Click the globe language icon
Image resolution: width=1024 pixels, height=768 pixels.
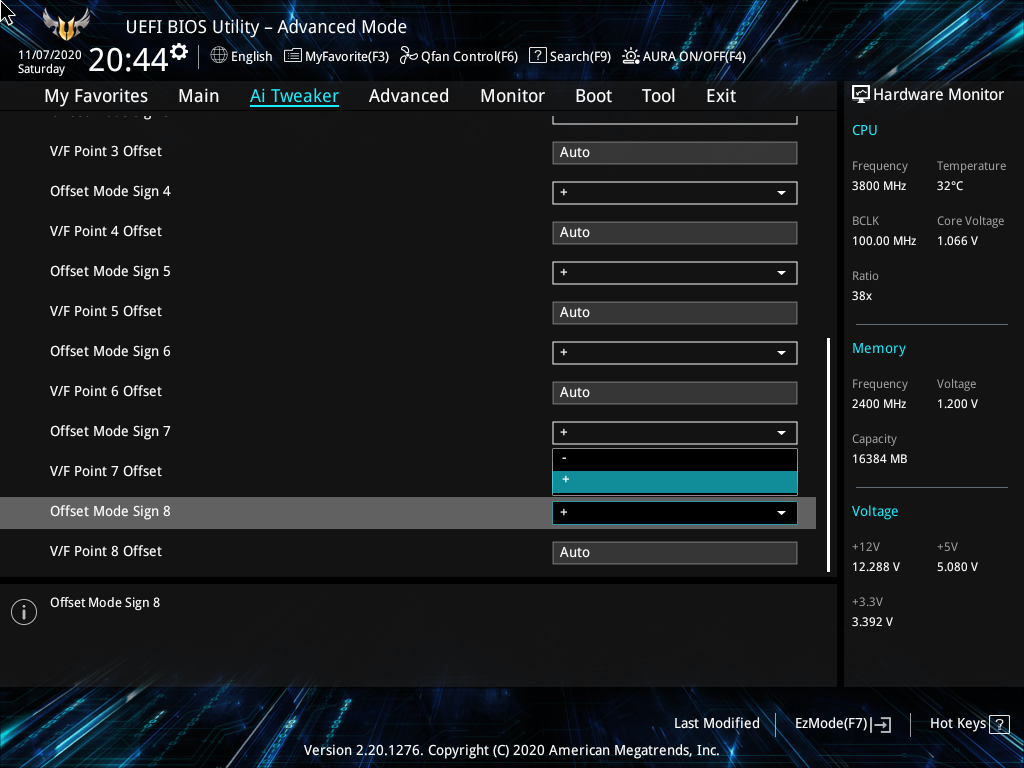point(219,56)
